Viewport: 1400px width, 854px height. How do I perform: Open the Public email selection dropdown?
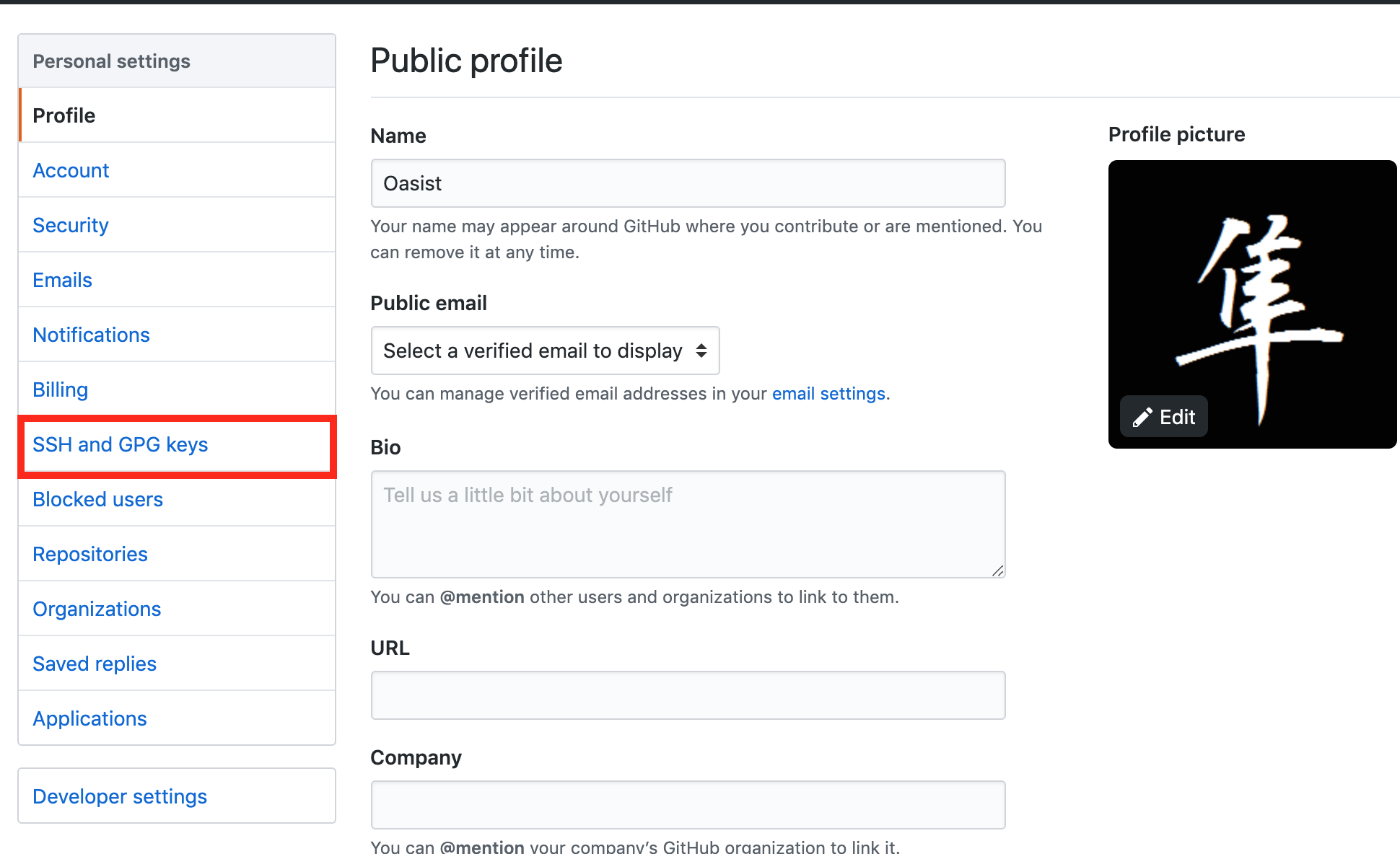pyautogui.click(x=544, y=351)
